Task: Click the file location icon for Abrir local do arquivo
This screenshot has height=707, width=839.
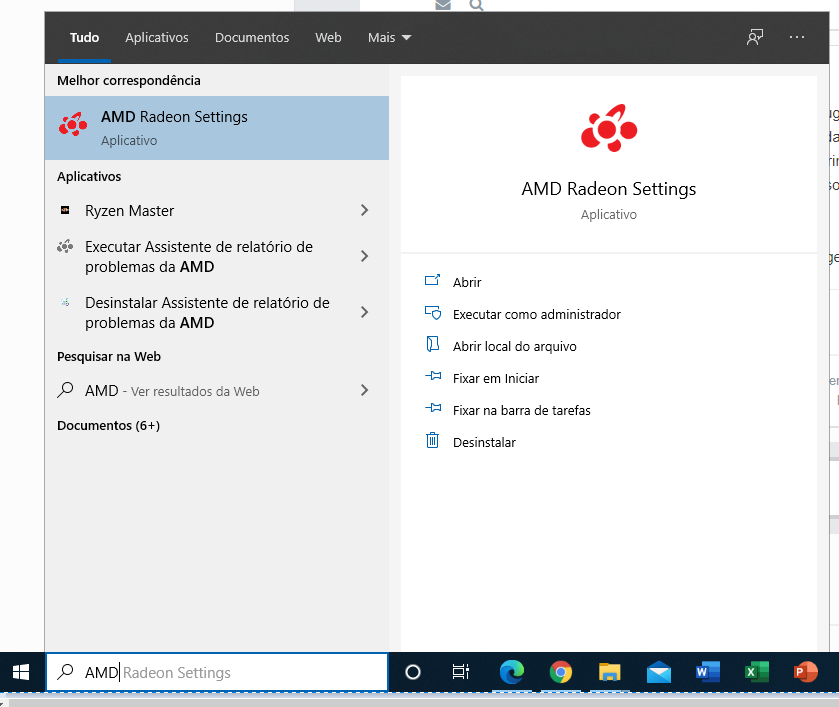Action: (x=432, y=344)
